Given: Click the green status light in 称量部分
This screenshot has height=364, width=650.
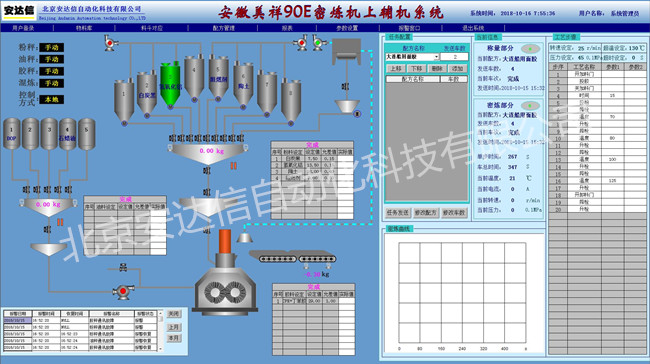Looking at the screenshot, I should tap(530, 49).
